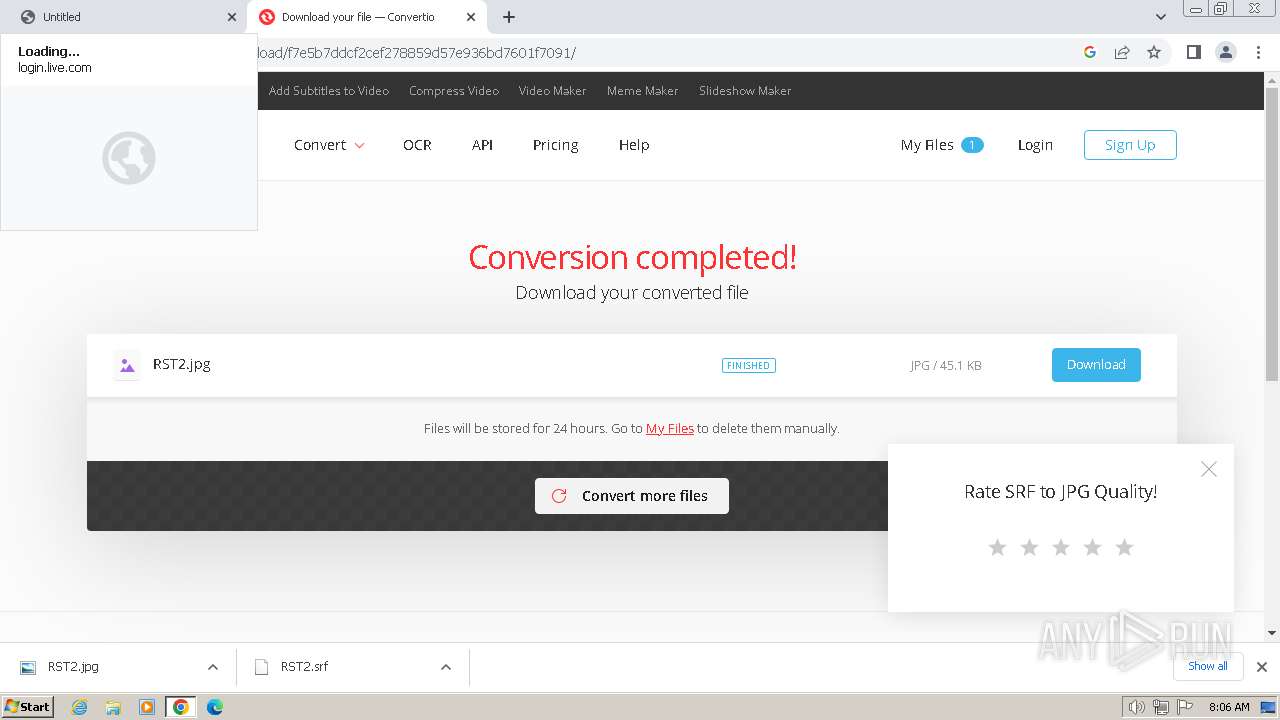Viewport: 1280px width, 720px height.
Task: Click the first rating star
Action: point(997,547)
